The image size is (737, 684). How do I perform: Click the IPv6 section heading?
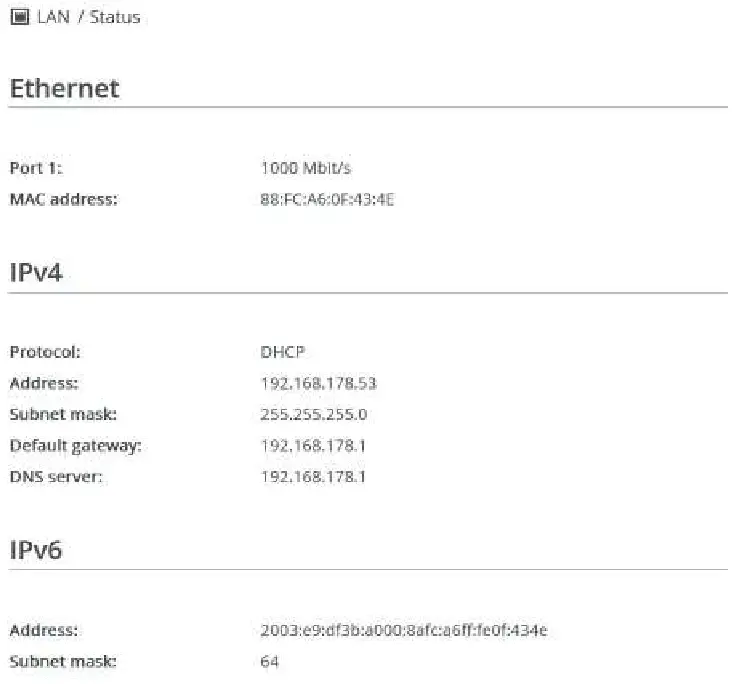click(x=36, y=550)
